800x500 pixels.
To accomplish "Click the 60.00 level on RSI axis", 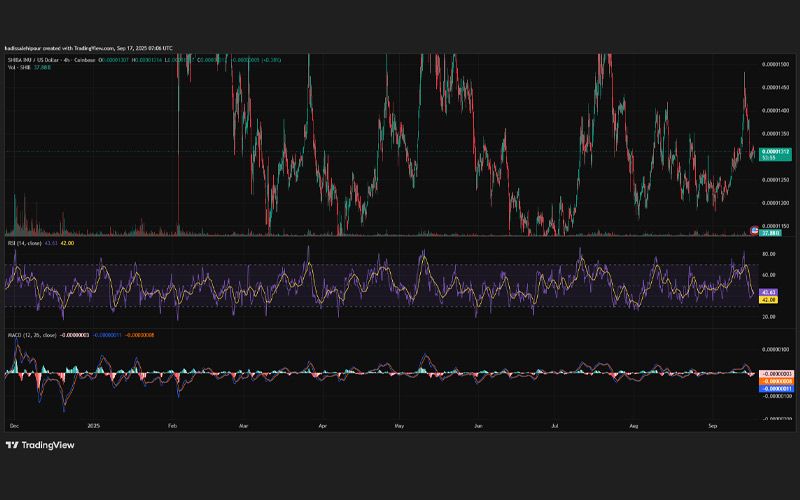I will 769,275.
